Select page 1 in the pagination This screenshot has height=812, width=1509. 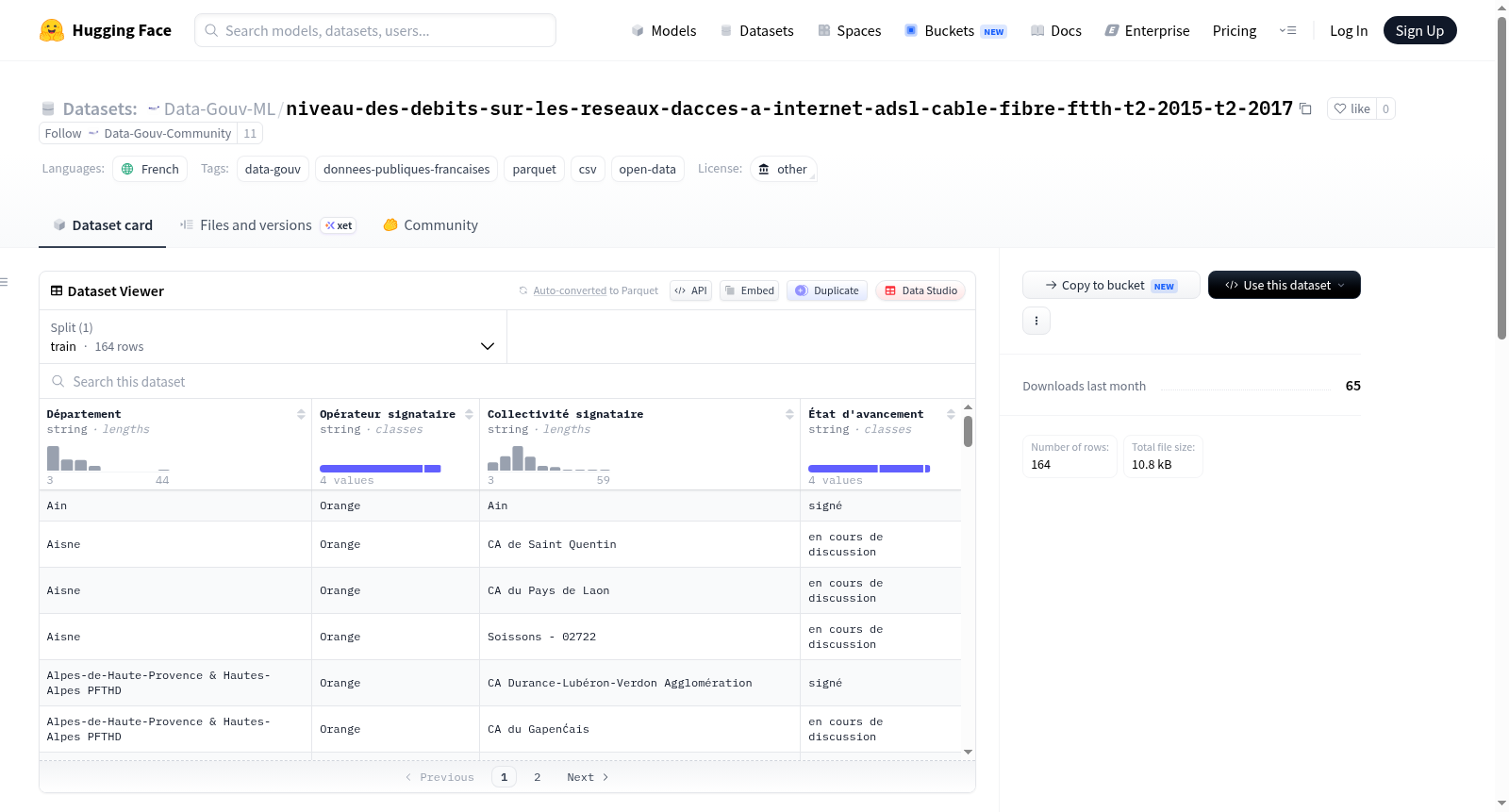(504, 777)
